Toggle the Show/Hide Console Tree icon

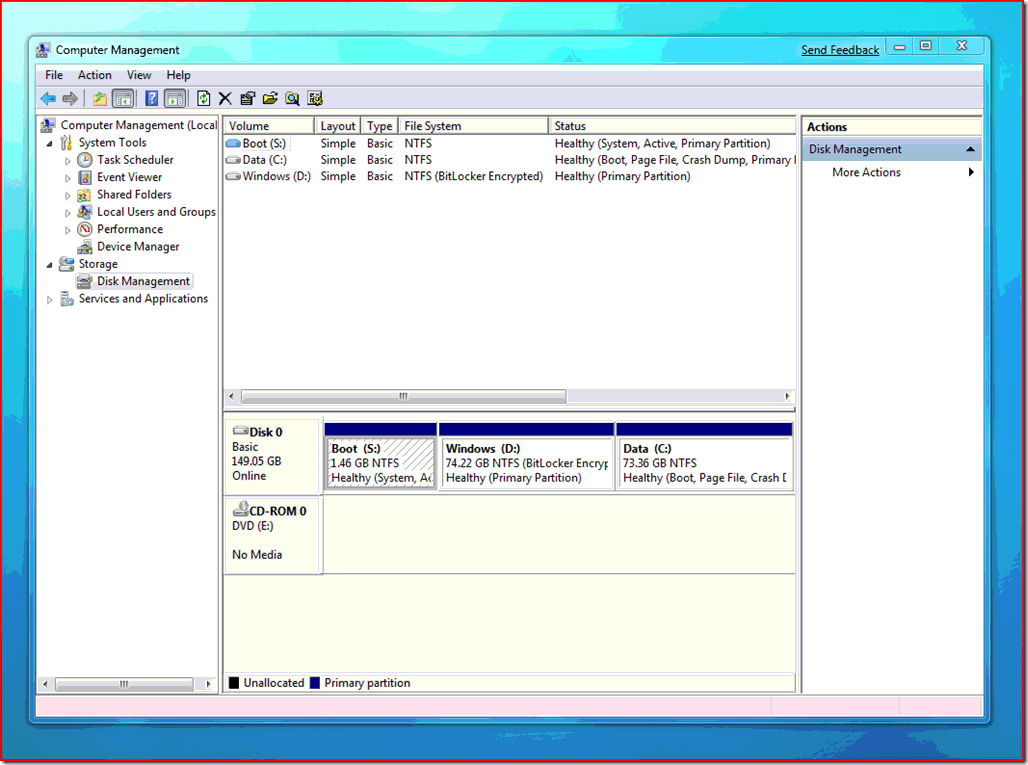123,99
